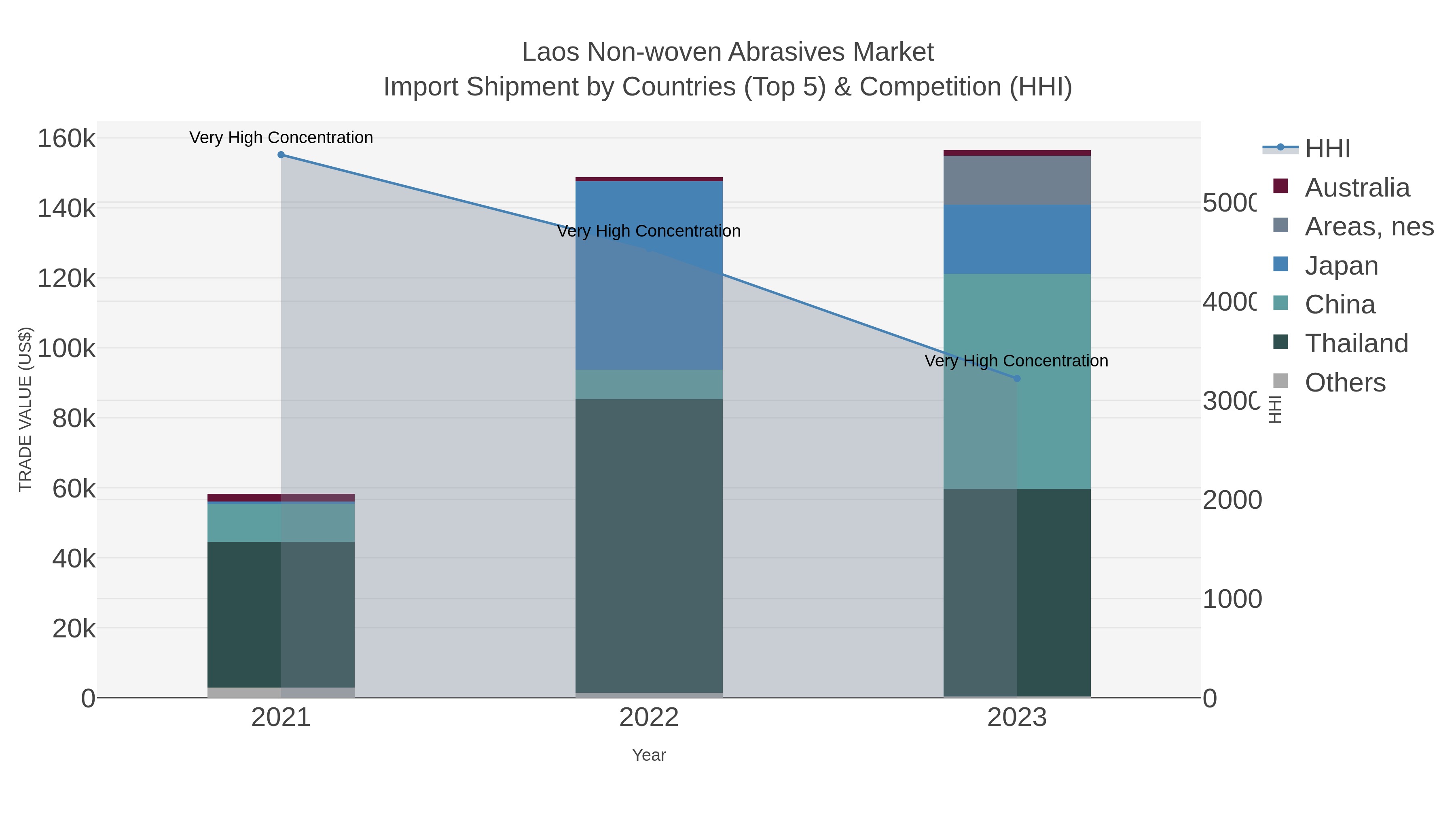Click the Very High Concentration label at 2022

coord(649,231)
